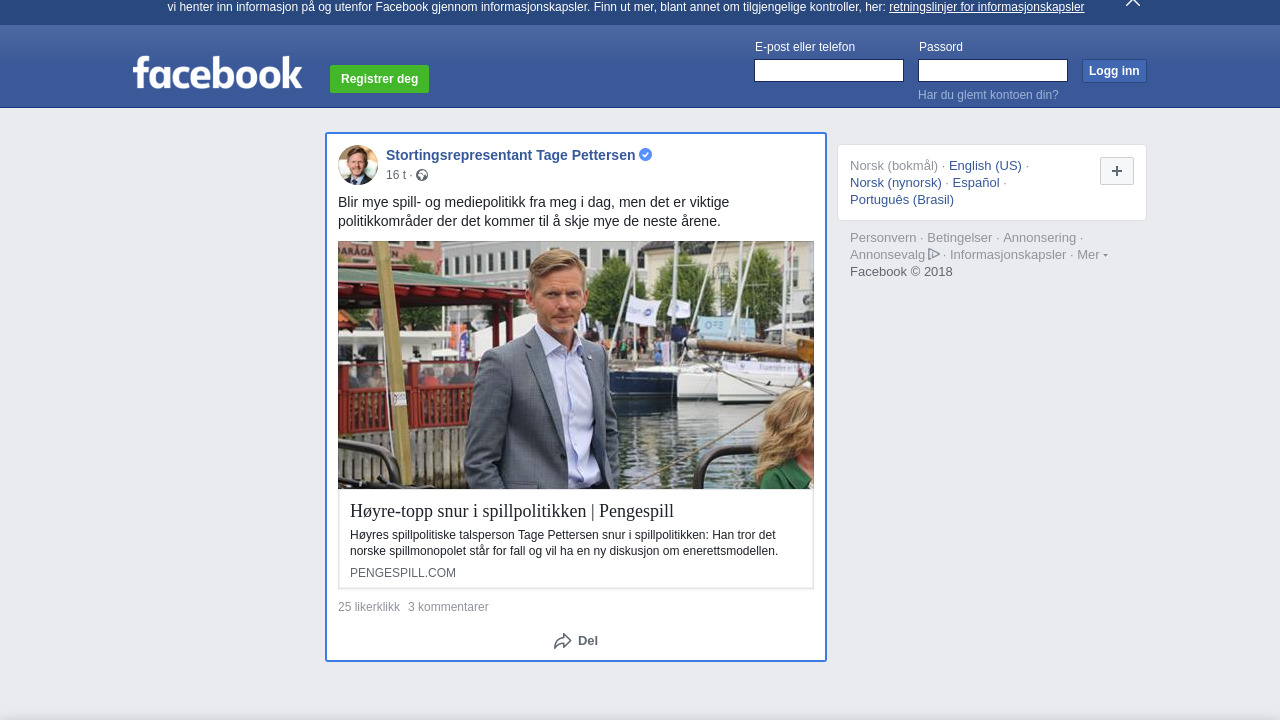Click the Registrer deg button
Screen dimensions: 1280x720
coord(379,79)
